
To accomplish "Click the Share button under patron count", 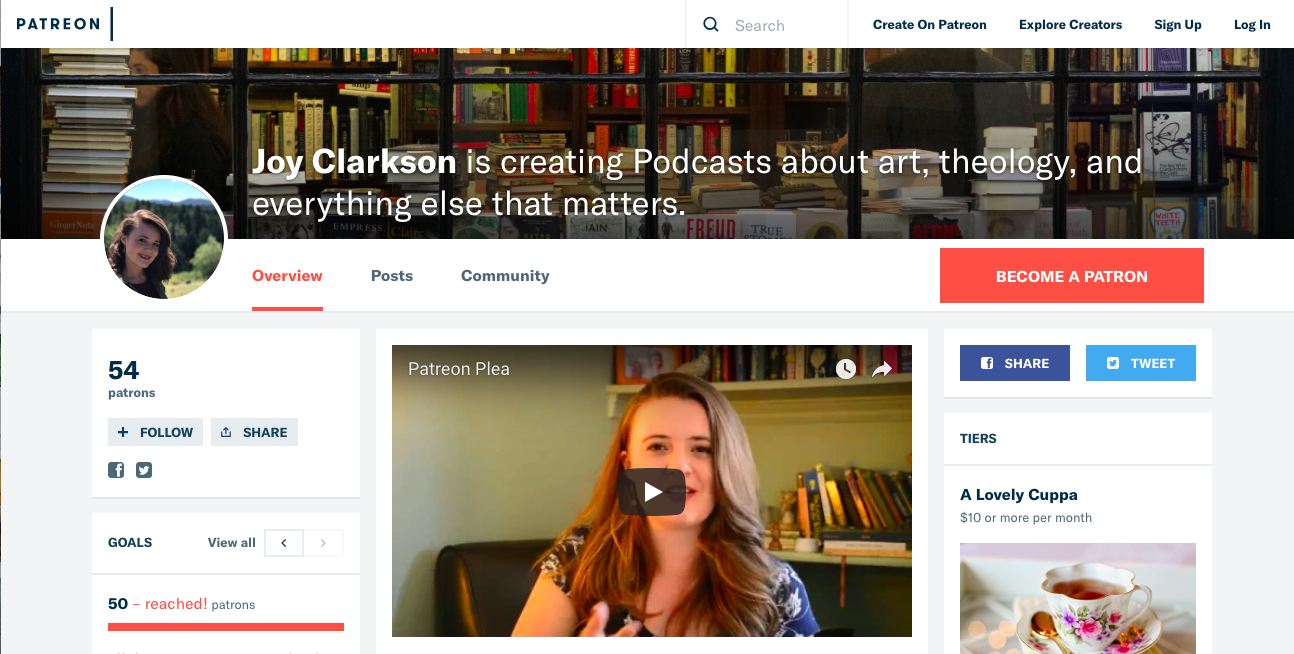I will (254, 432).
